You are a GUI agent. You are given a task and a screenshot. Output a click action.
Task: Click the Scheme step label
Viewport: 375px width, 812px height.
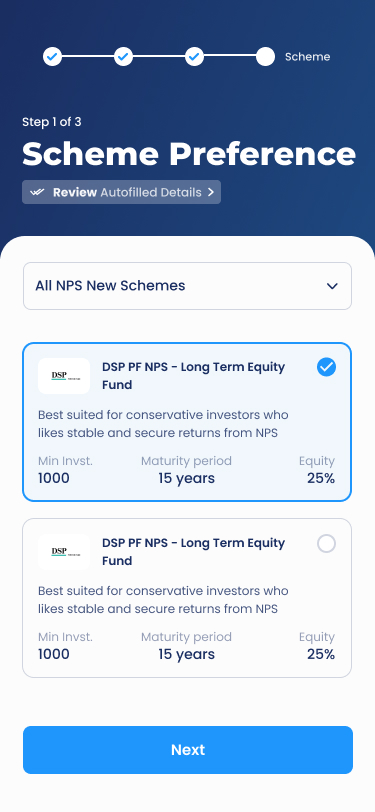point(308,56)
